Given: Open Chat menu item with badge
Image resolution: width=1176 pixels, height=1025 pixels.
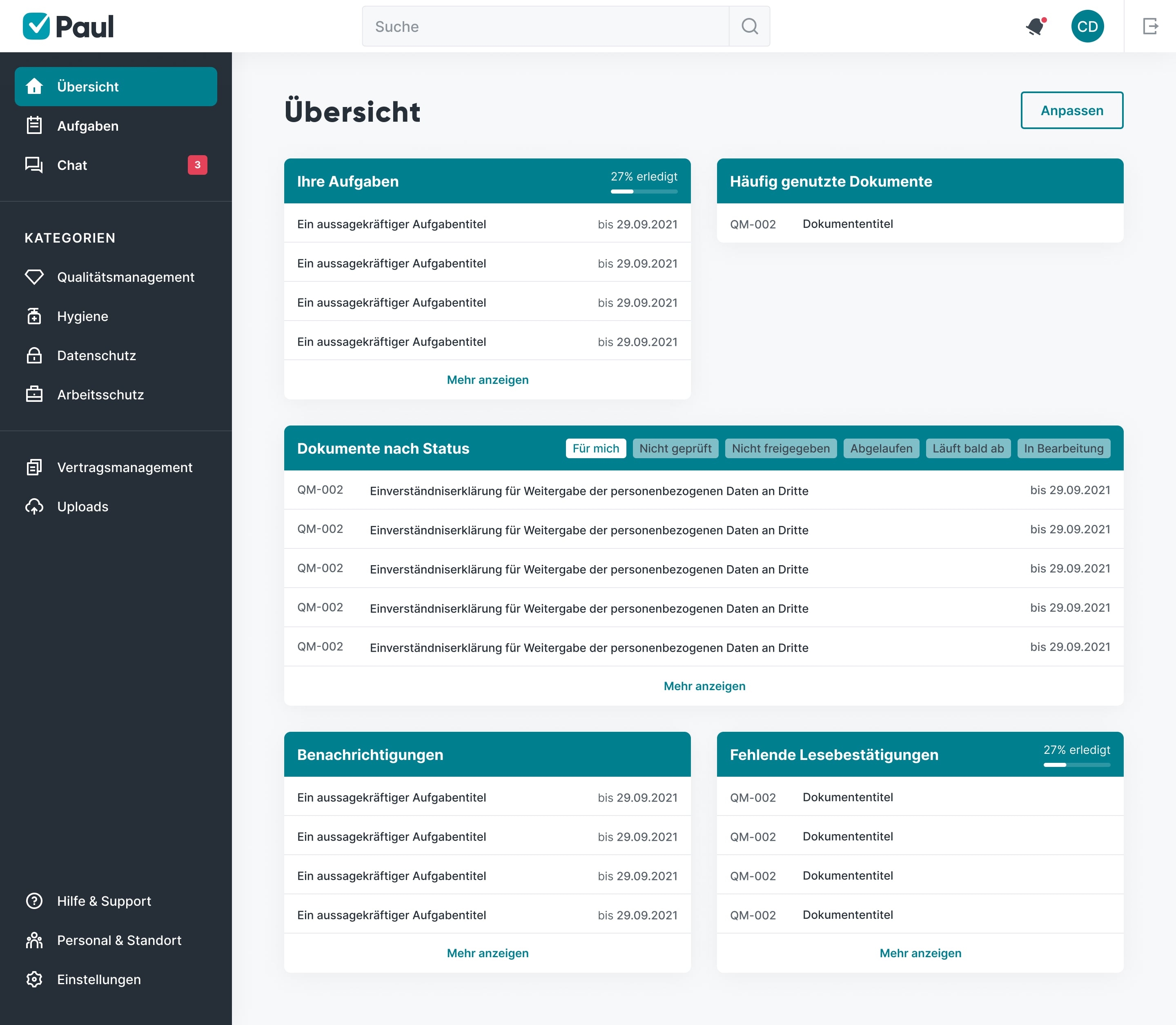Looking at the screenshot, I should [x=72, y=165].
